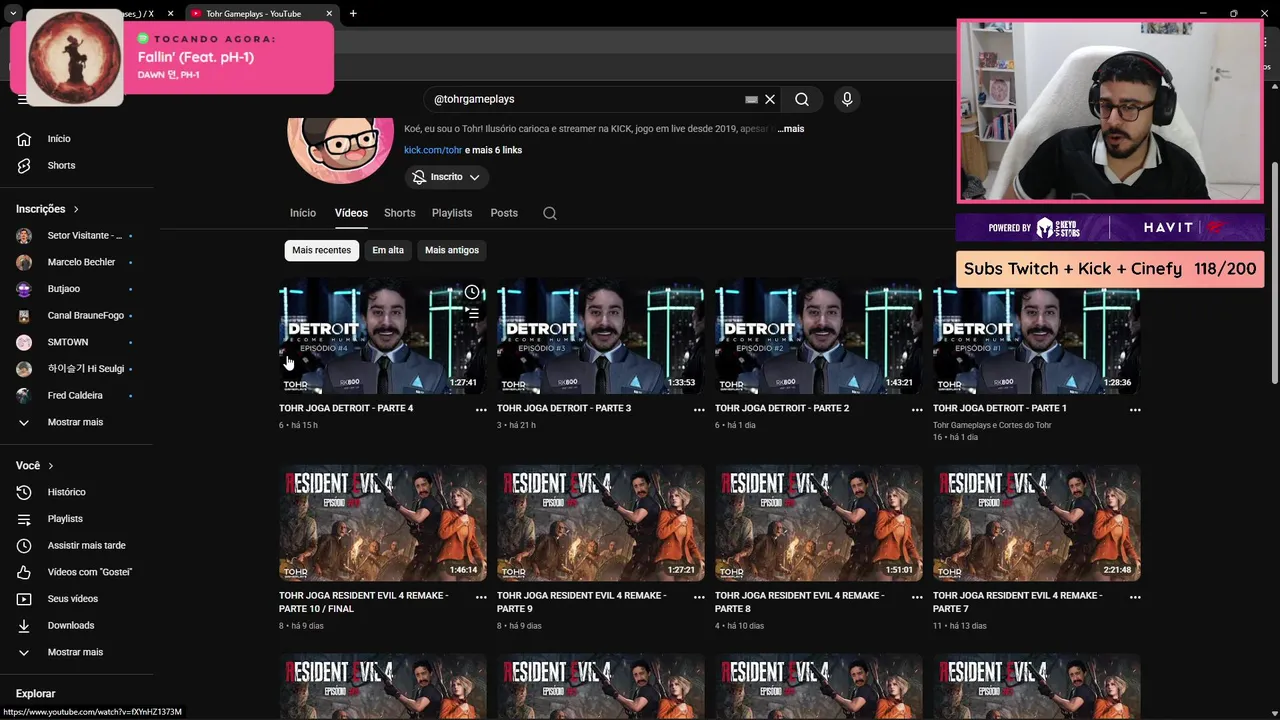
Task: Open the kick.com/tohr link
Action: (x=433, y=150)
